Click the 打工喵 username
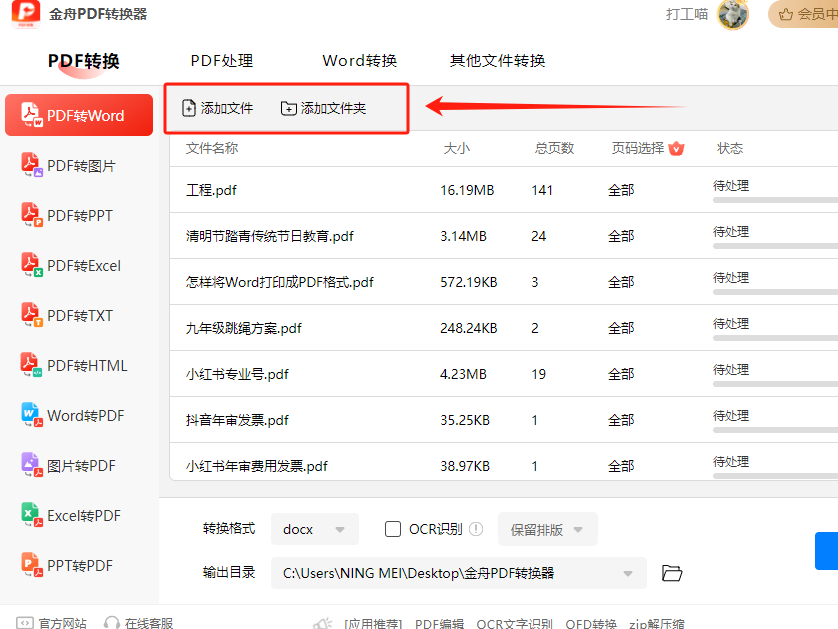Screen dimensions: 838x629 (687, 14)
